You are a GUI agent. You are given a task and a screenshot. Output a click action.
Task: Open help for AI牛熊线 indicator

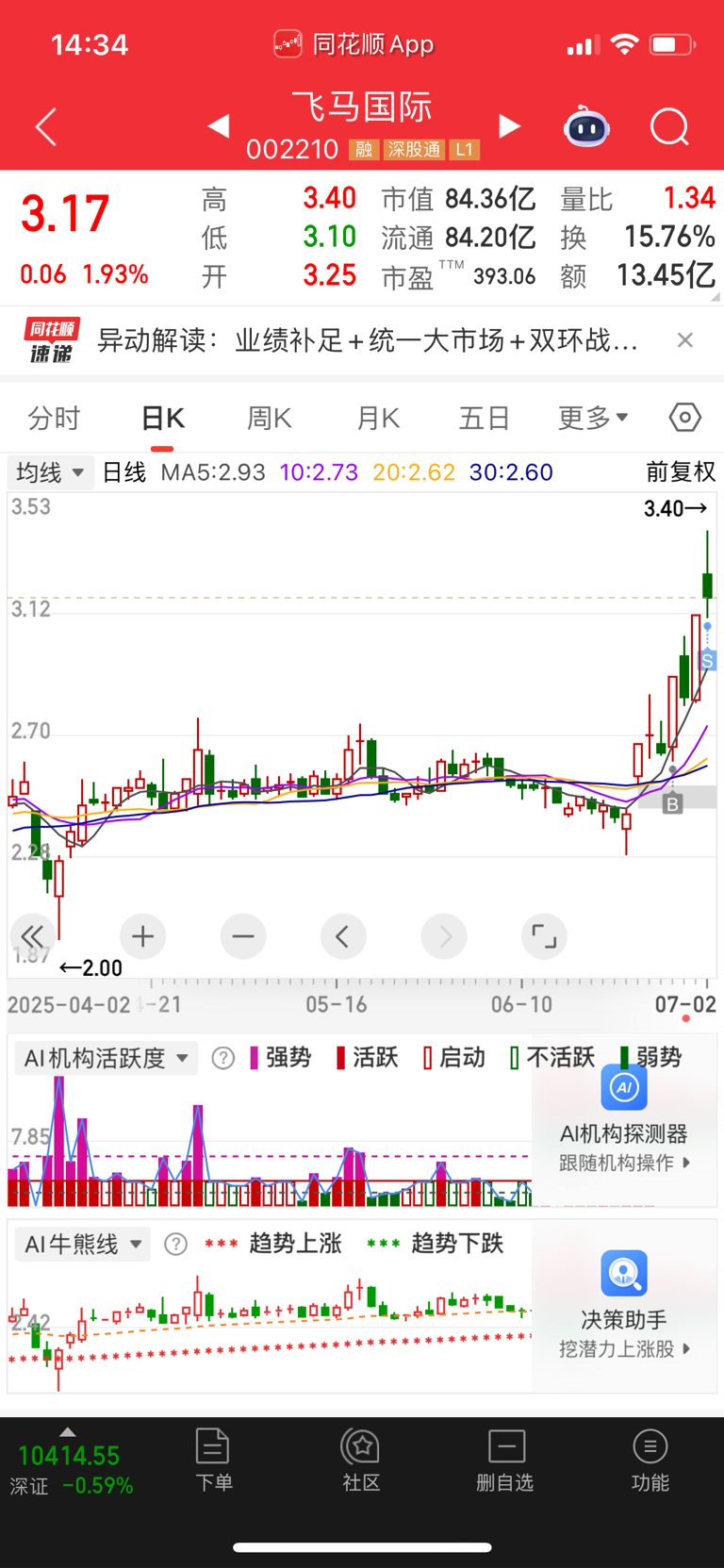click(175, 1244)
